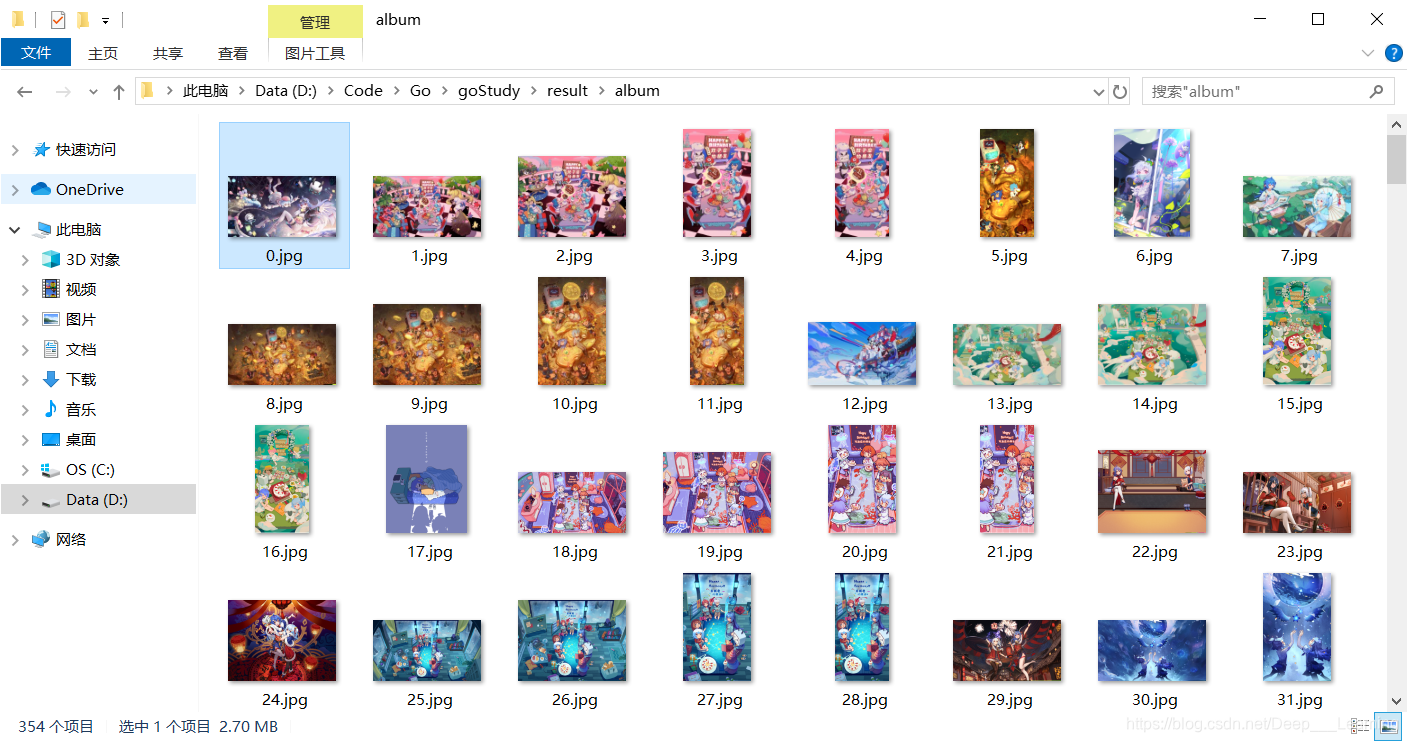Click Data (D:) in the address bar path
This screenshot has height=742, width=1408.
[286, 90]
